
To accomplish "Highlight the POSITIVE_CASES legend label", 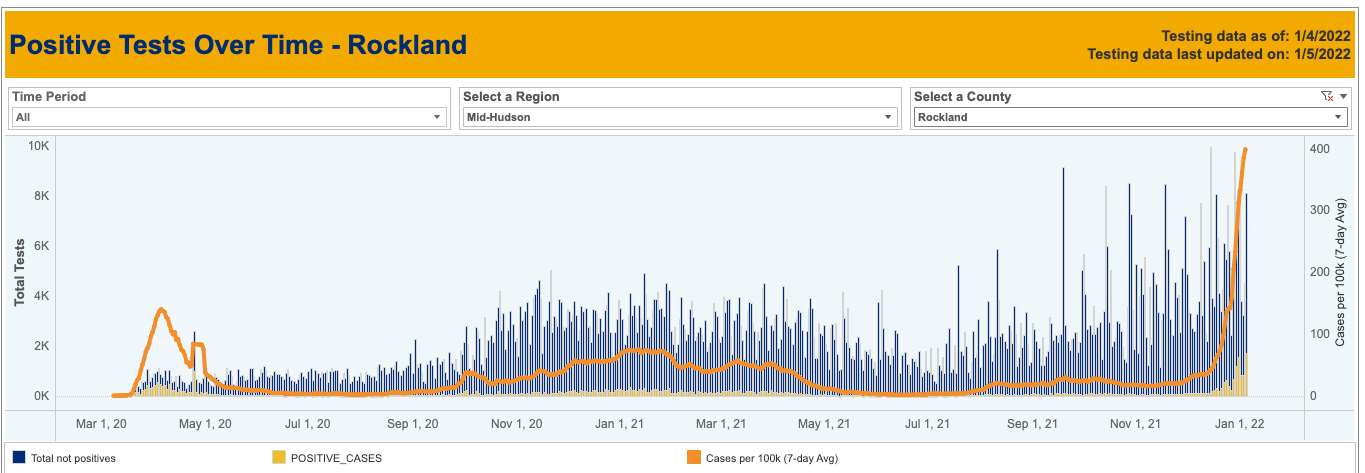I will point(336,458).
